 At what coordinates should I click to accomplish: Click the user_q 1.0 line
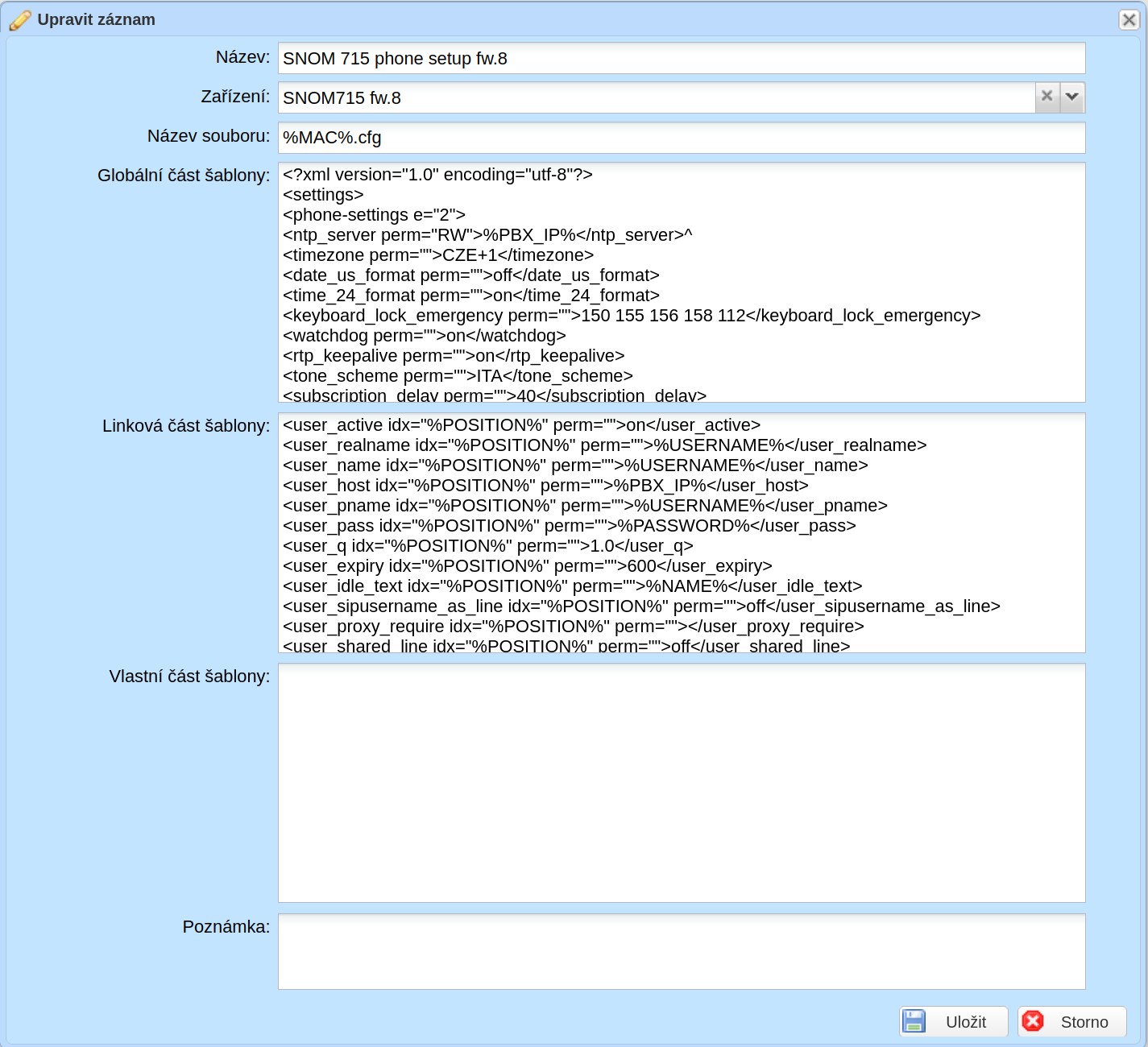click(x=488, y=546)
